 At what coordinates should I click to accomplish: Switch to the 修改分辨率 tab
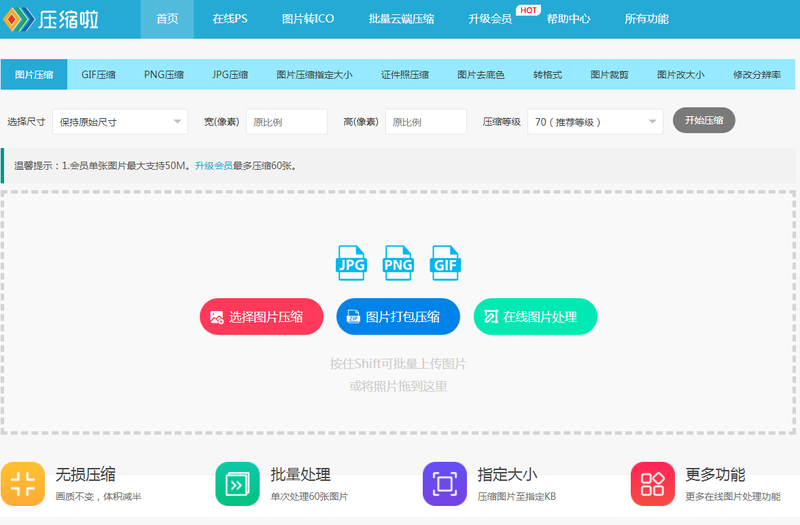click(x=757, y=74)
